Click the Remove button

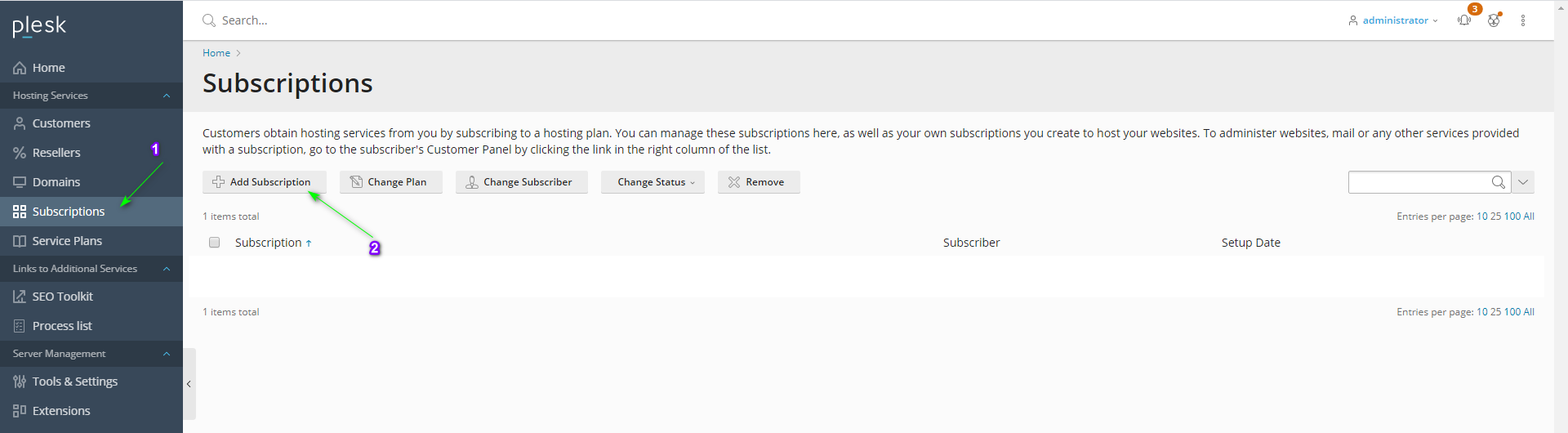(759, 182)
